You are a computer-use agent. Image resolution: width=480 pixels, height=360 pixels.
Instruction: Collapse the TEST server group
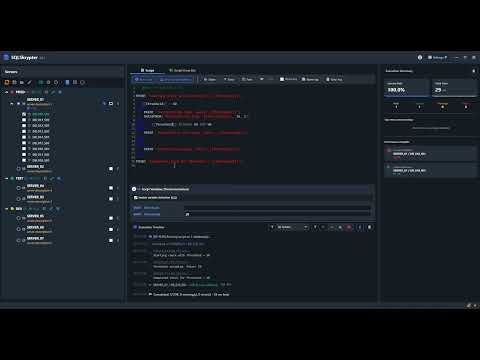click(x=6, y=178)
